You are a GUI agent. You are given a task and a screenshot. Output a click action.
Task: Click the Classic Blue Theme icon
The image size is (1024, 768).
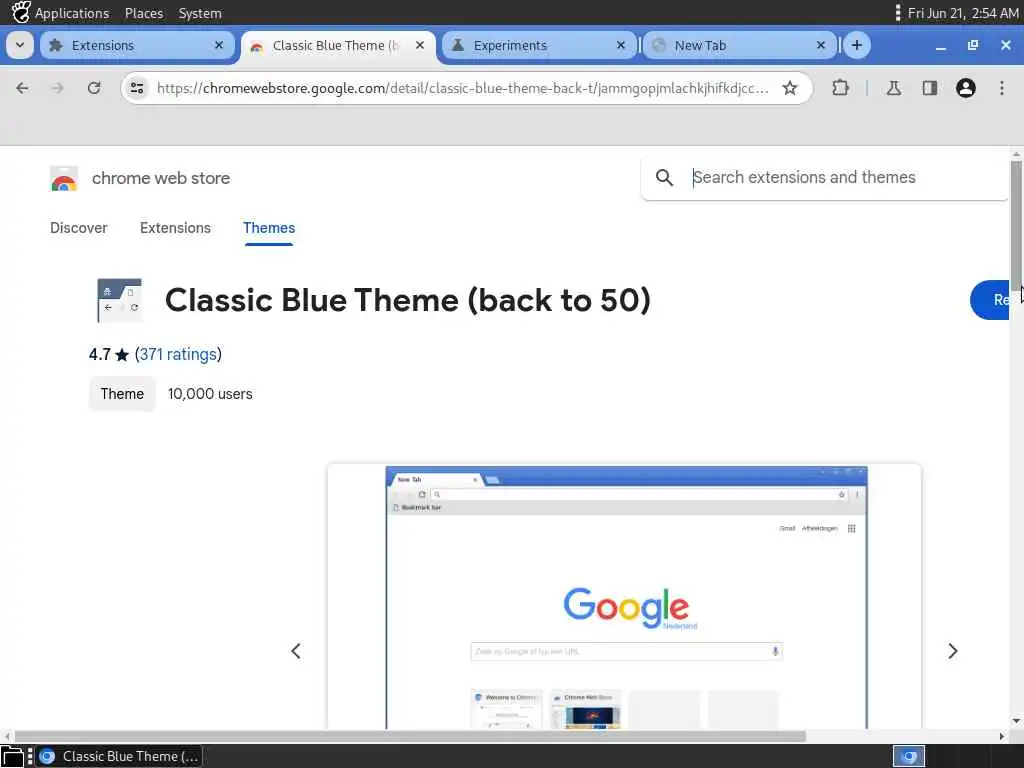[120, 300]
